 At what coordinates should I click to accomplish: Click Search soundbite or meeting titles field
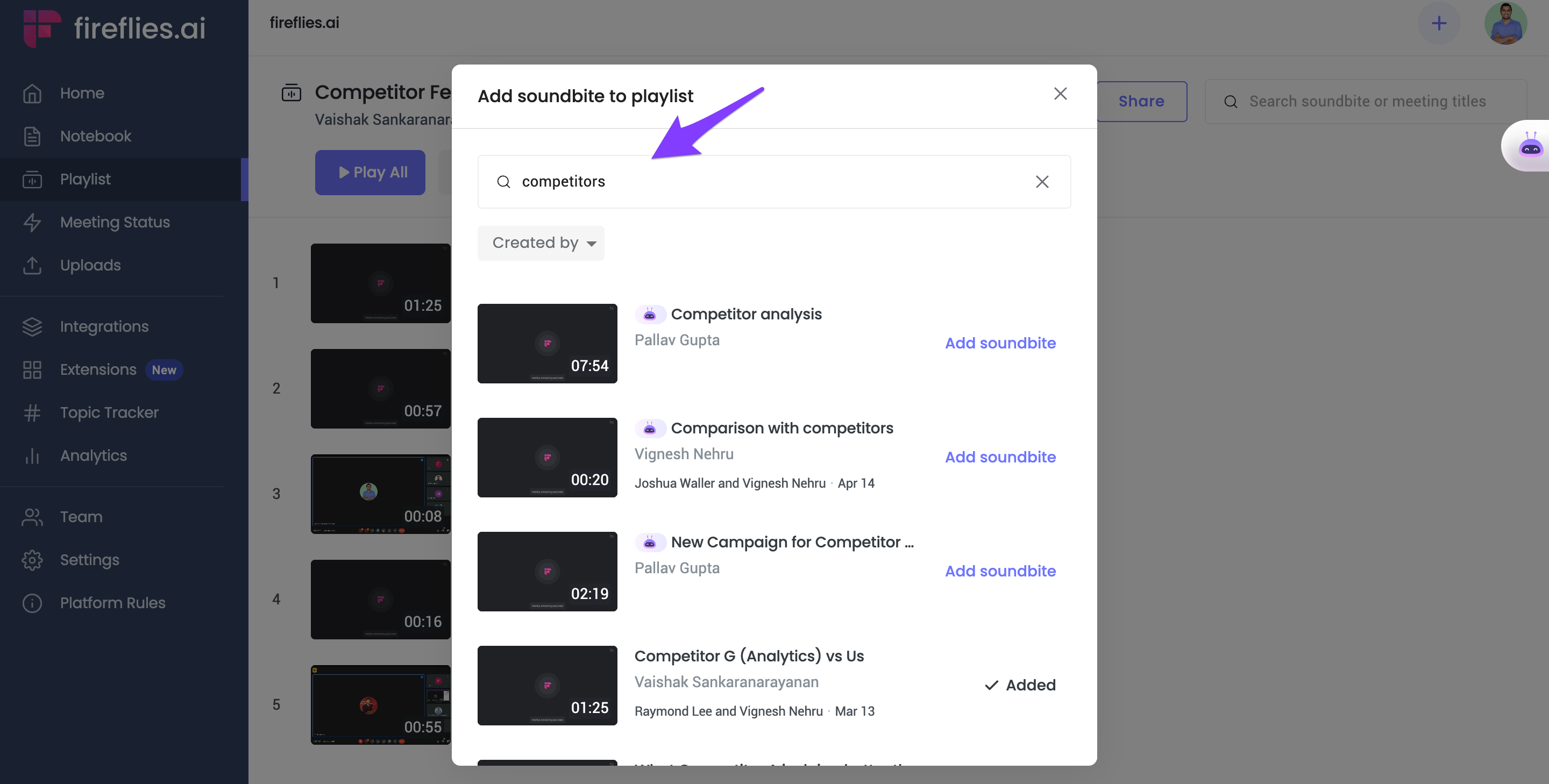pos(1365,101)
